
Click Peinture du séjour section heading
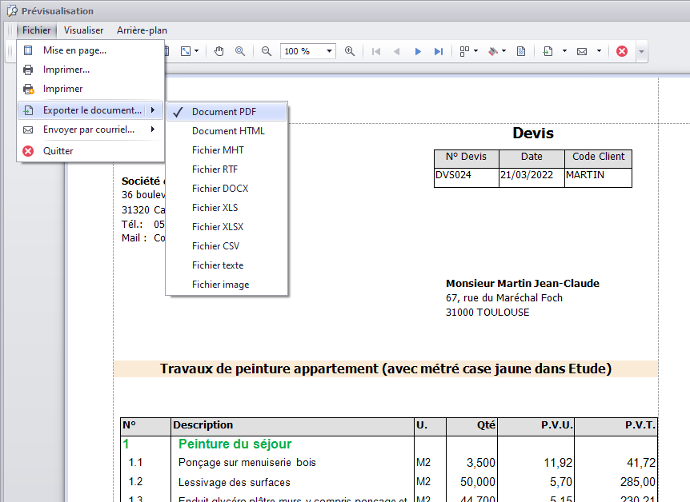(235, 444)
